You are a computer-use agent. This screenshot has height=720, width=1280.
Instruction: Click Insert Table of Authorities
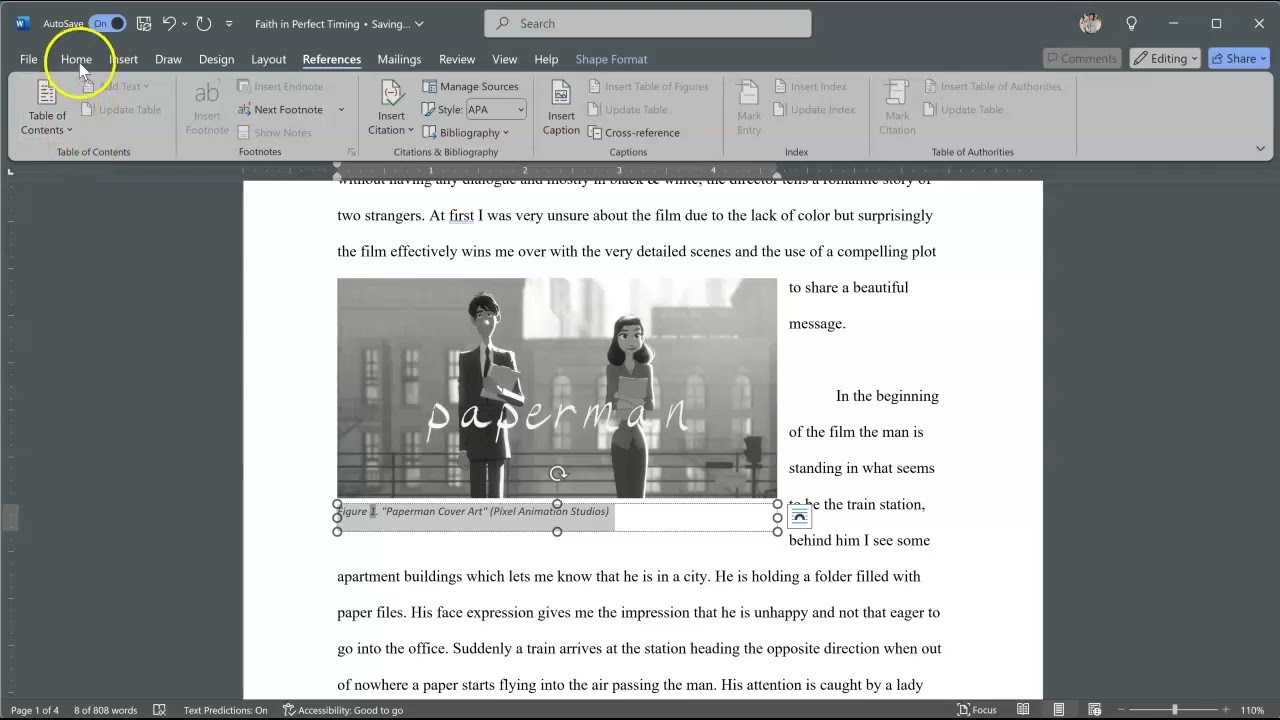[993, 86]
